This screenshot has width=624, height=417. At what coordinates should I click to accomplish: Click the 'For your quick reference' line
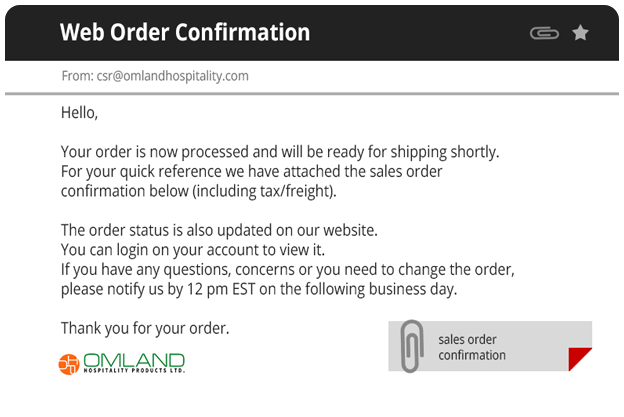(252, 171)
